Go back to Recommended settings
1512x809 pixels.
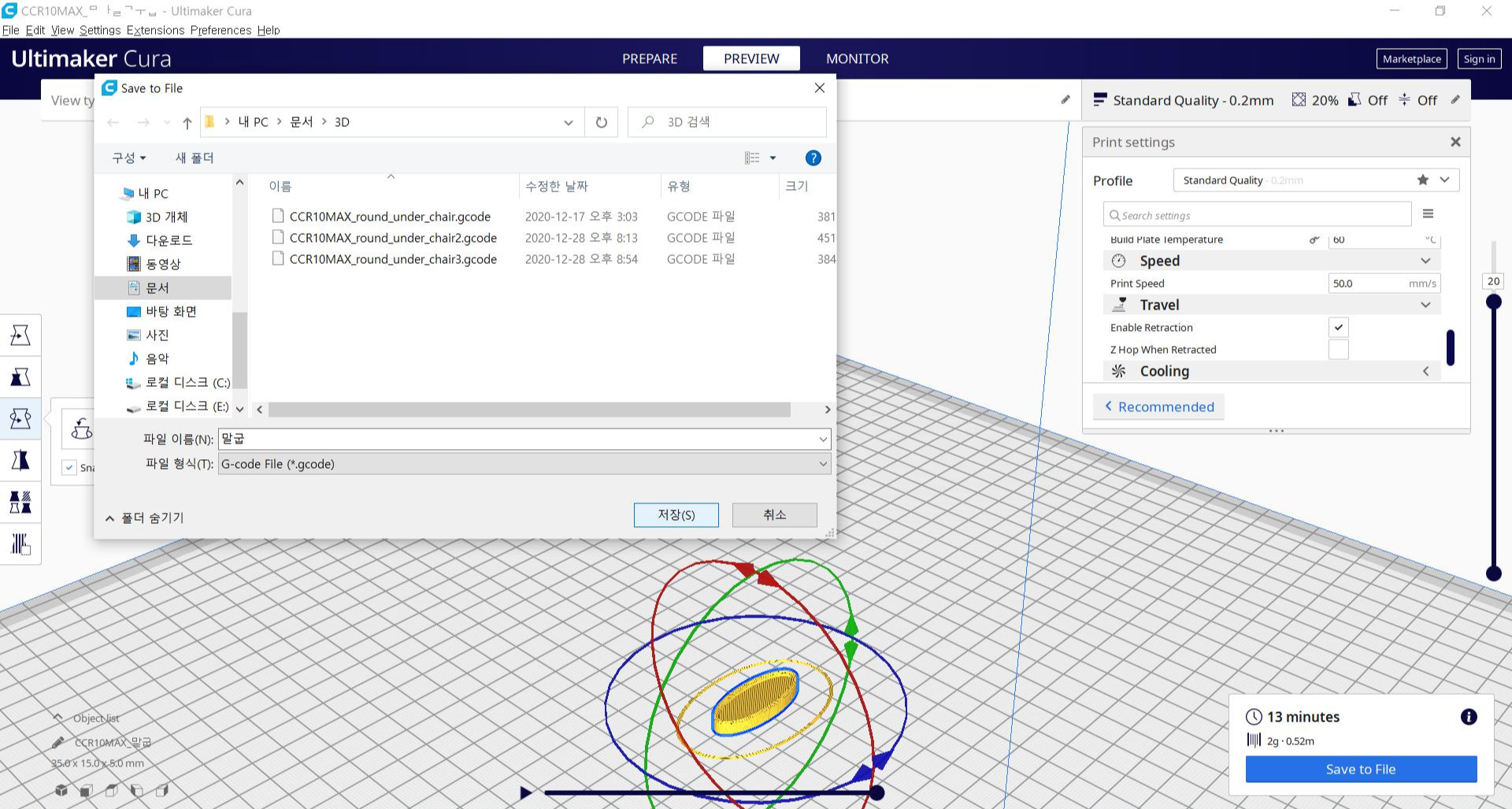(1158, 406)
